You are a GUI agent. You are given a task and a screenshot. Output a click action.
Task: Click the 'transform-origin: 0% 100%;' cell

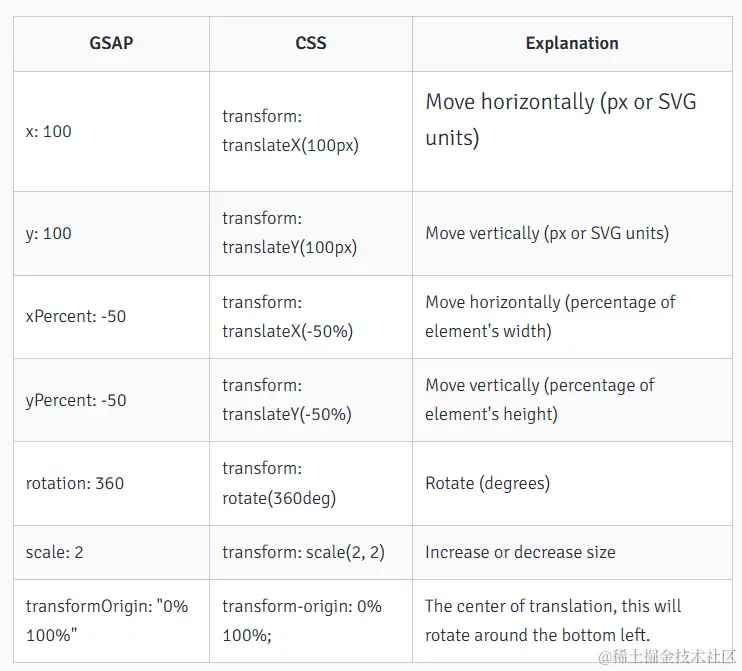(311, 621)
